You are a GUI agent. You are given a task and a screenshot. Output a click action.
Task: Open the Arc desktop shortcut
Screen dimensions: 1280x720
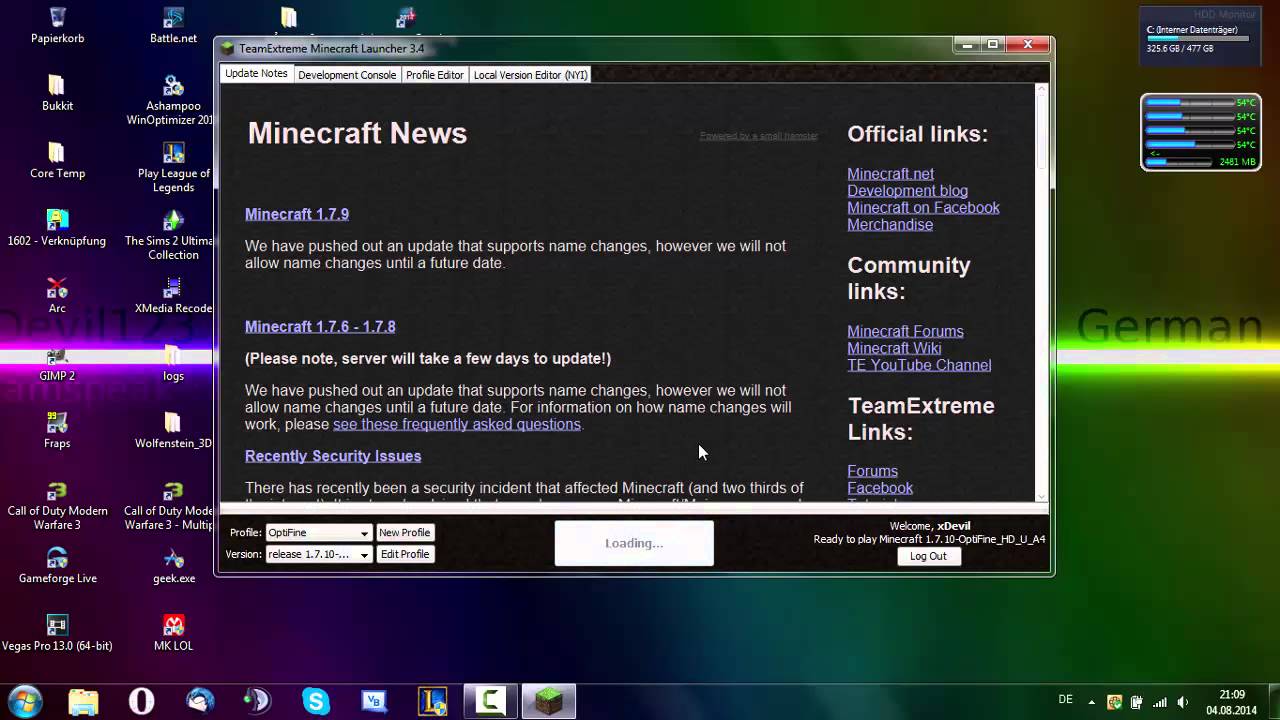coord(57,295)
